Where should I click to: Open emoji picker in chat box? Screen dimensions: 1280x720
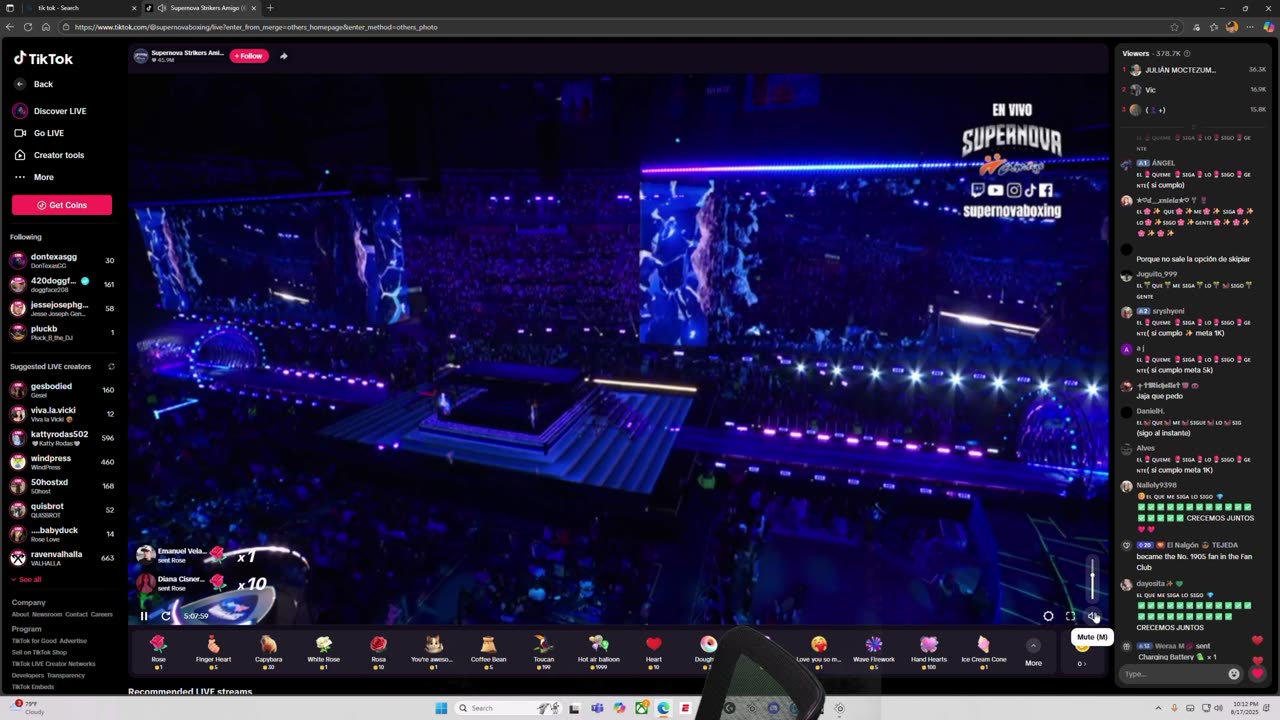(x=1234, y=674)
